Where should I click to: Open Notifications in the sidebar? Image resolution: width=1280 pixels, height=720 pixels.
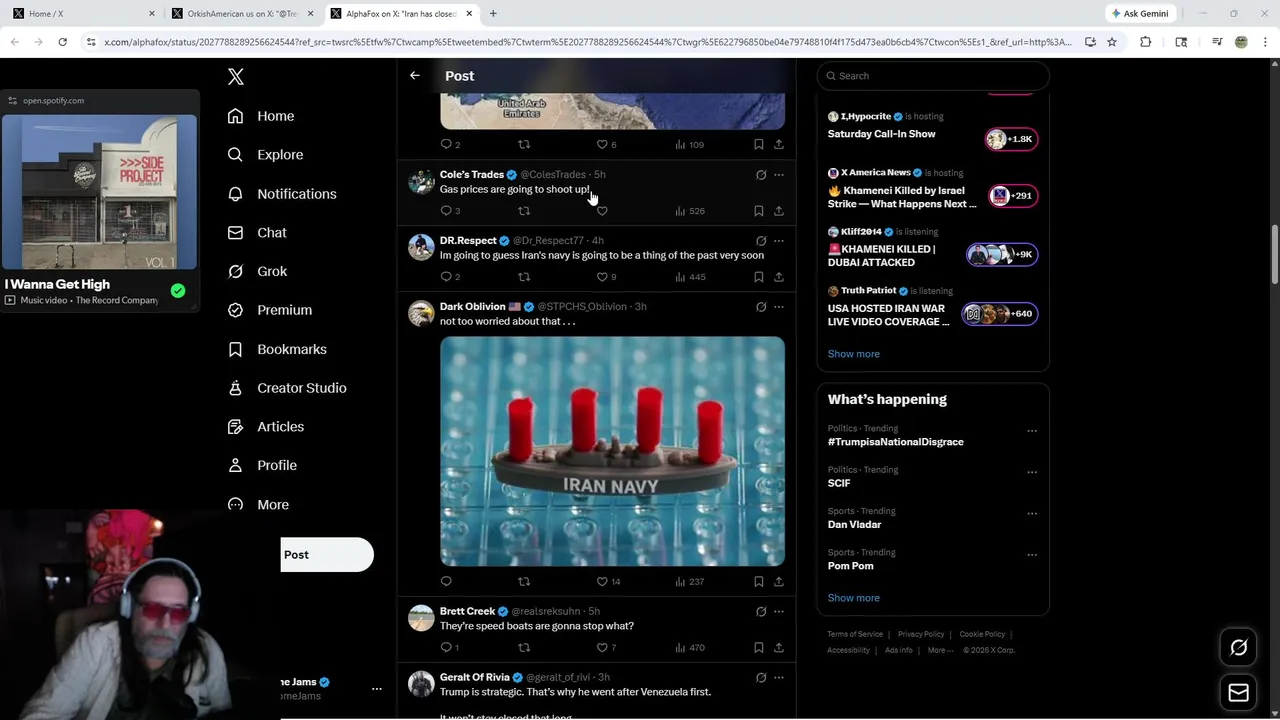tap(282, 194)
